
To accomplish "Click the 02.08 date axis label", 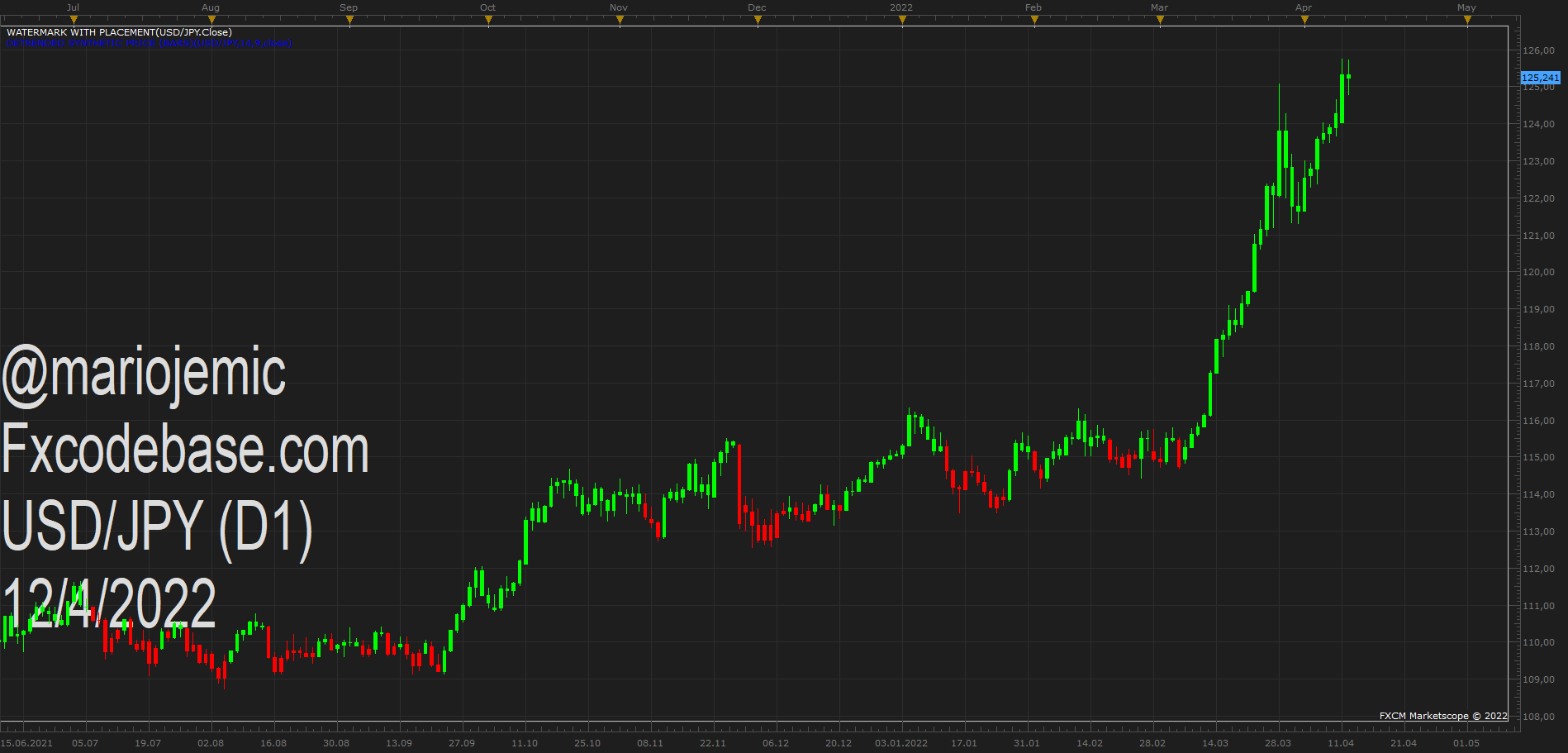I will pyautogui.click(x=211, y=743).
